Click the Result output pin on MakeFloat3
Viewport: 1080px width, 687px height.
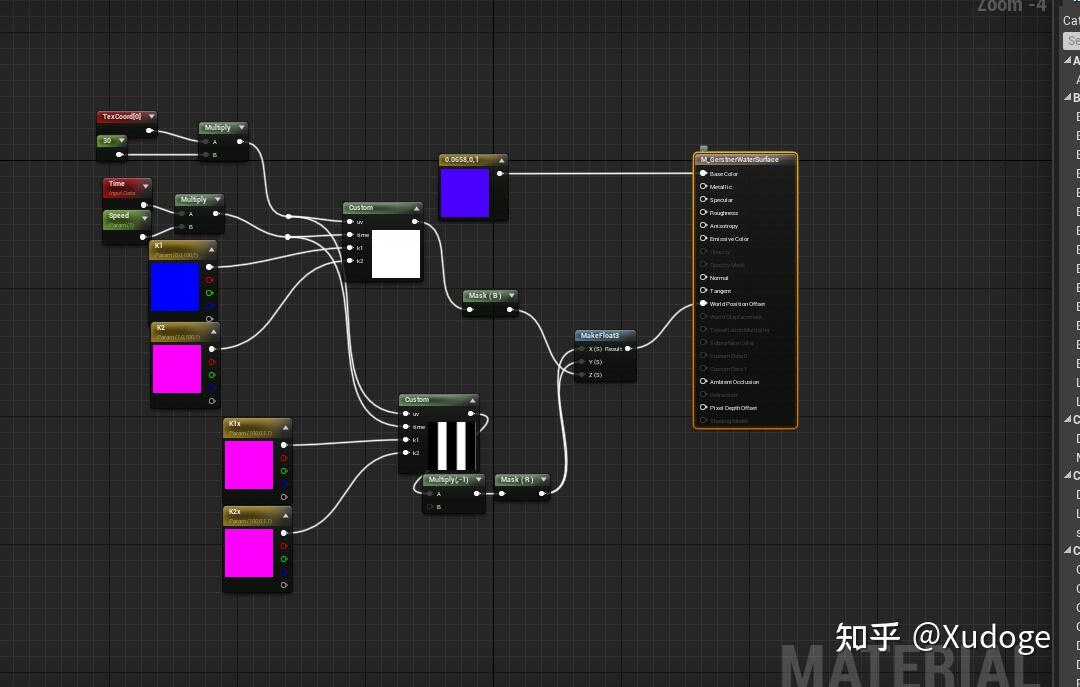[x=627, y=349]
